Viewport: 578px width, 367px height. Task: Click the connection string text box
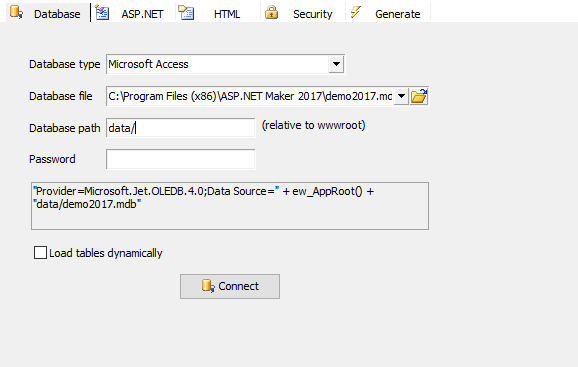[230, 206]
